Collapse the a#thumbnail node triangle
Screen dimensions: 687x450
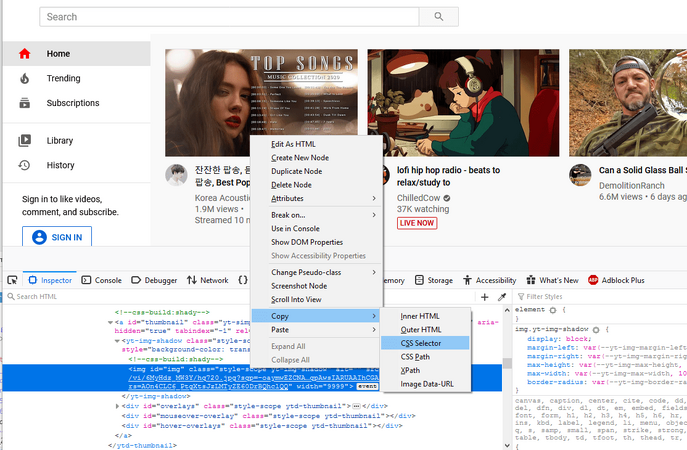tap(110, 322)
